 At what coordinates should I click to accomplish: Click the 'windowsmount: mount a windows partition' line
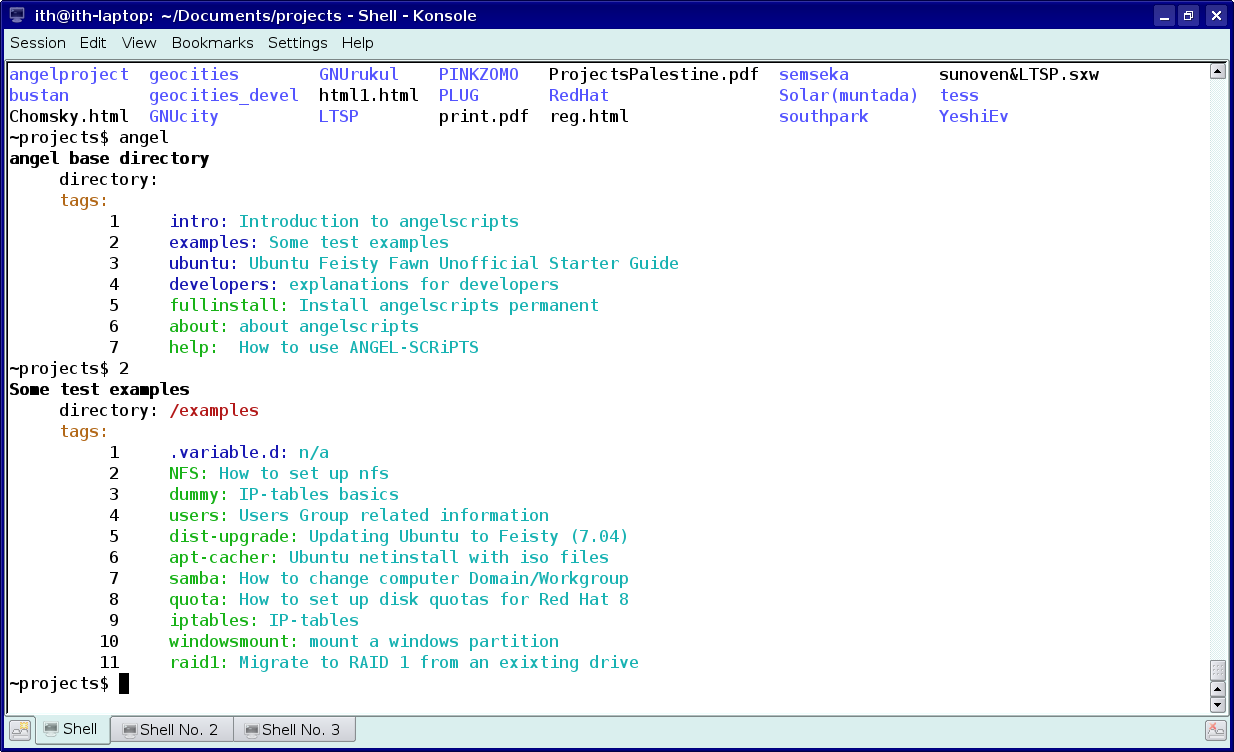tap(364, 641)
